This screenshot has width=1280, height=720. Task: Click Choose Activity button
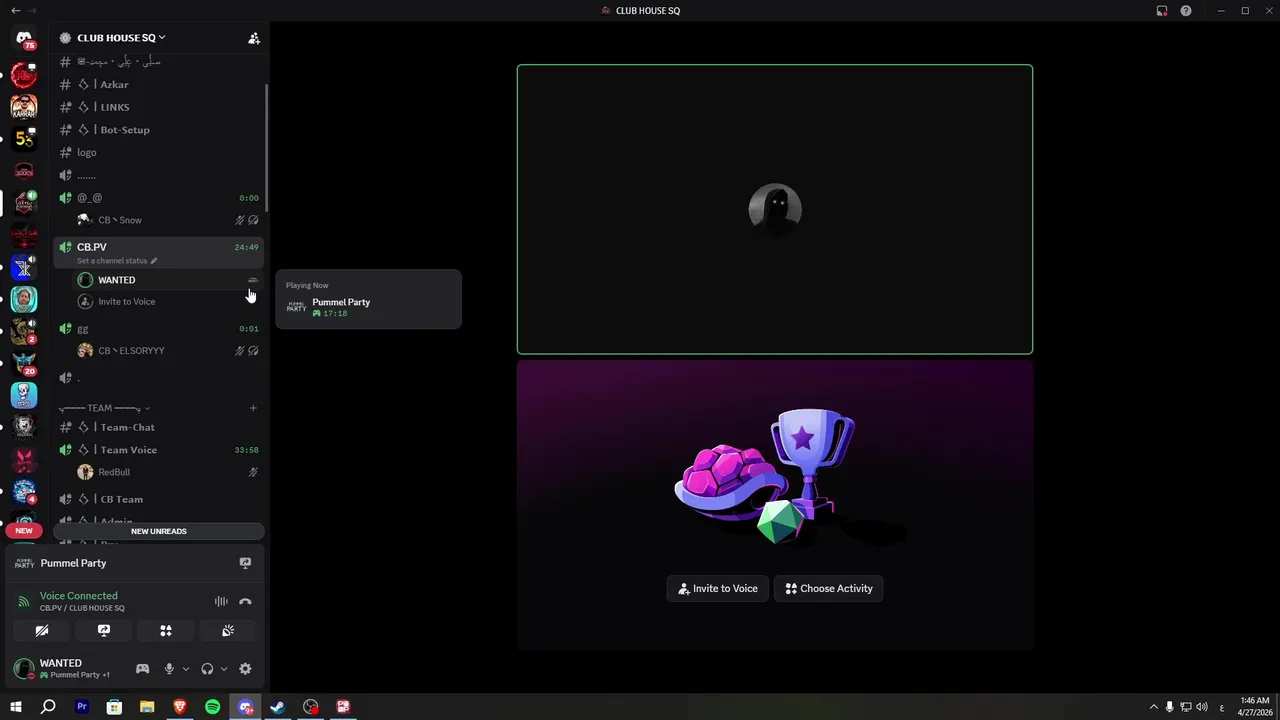[829, 589]
